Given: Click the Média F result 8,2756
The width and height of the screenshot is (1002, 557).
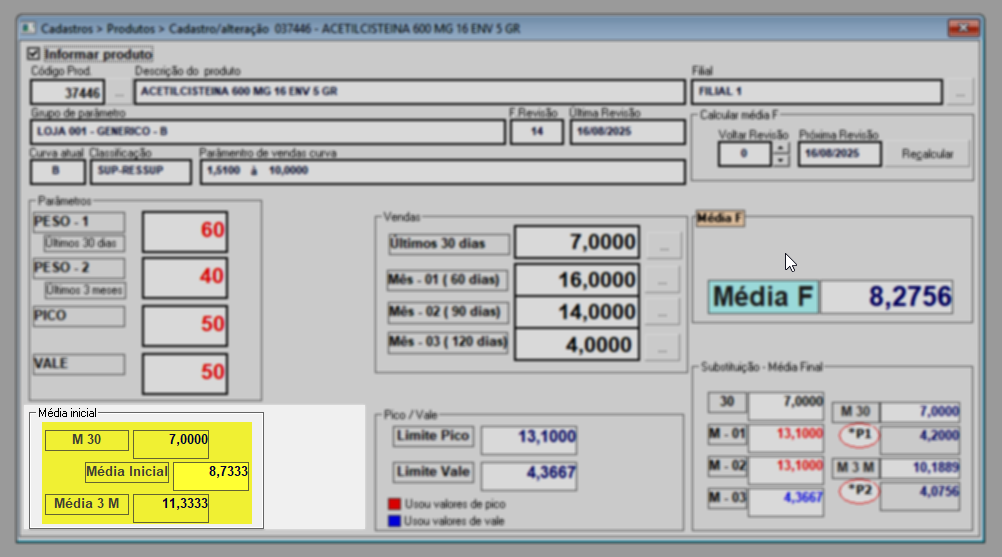Looking at the screenshot, I should (x=886, y=296).
